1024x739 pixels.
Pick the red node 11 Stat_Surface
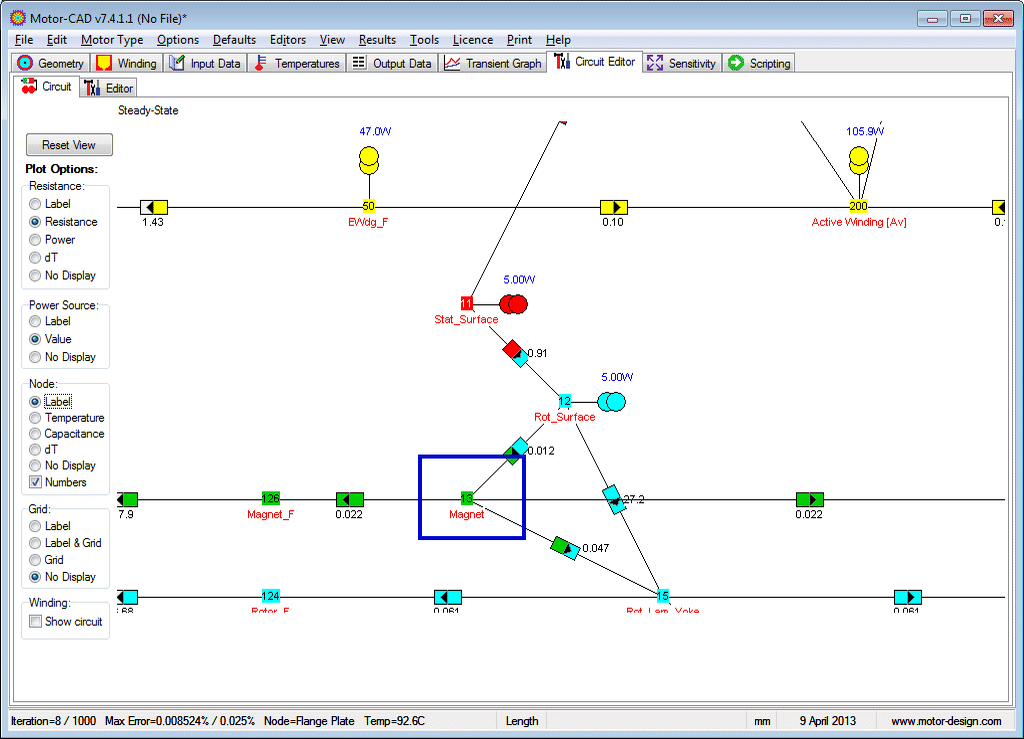466,304
